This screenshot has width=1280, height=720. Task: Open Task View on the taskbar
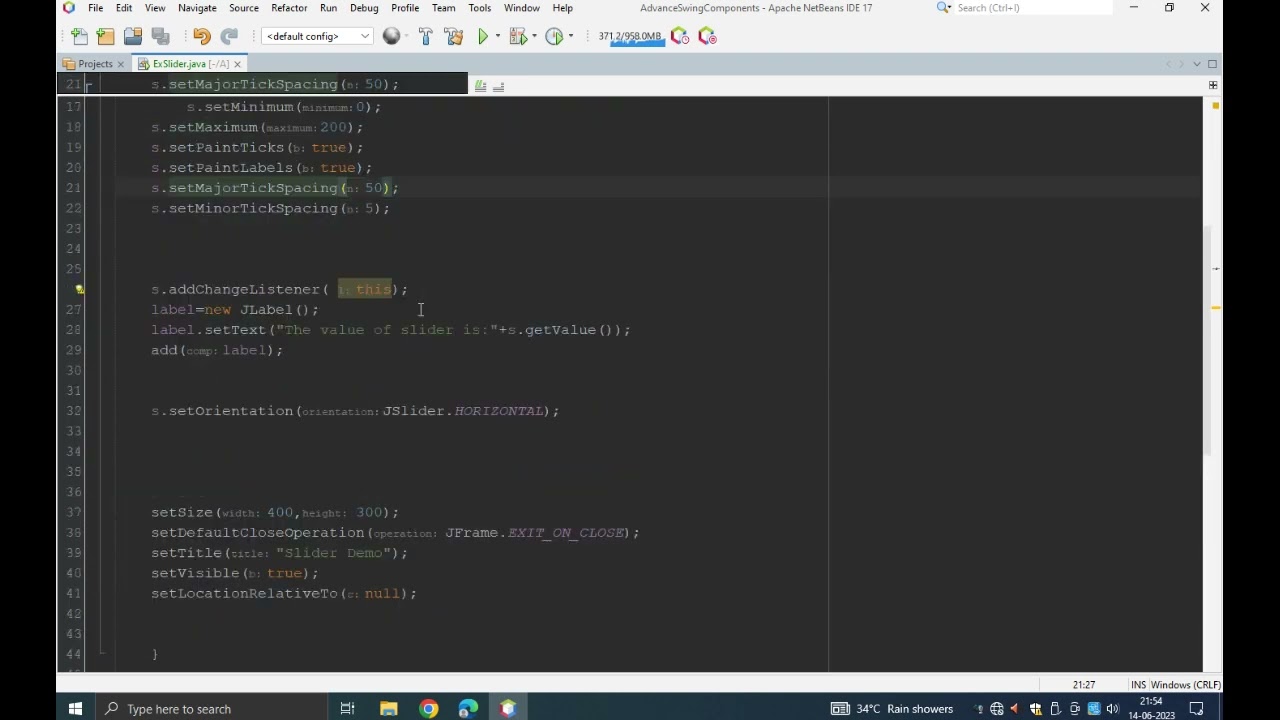[347, 709]
